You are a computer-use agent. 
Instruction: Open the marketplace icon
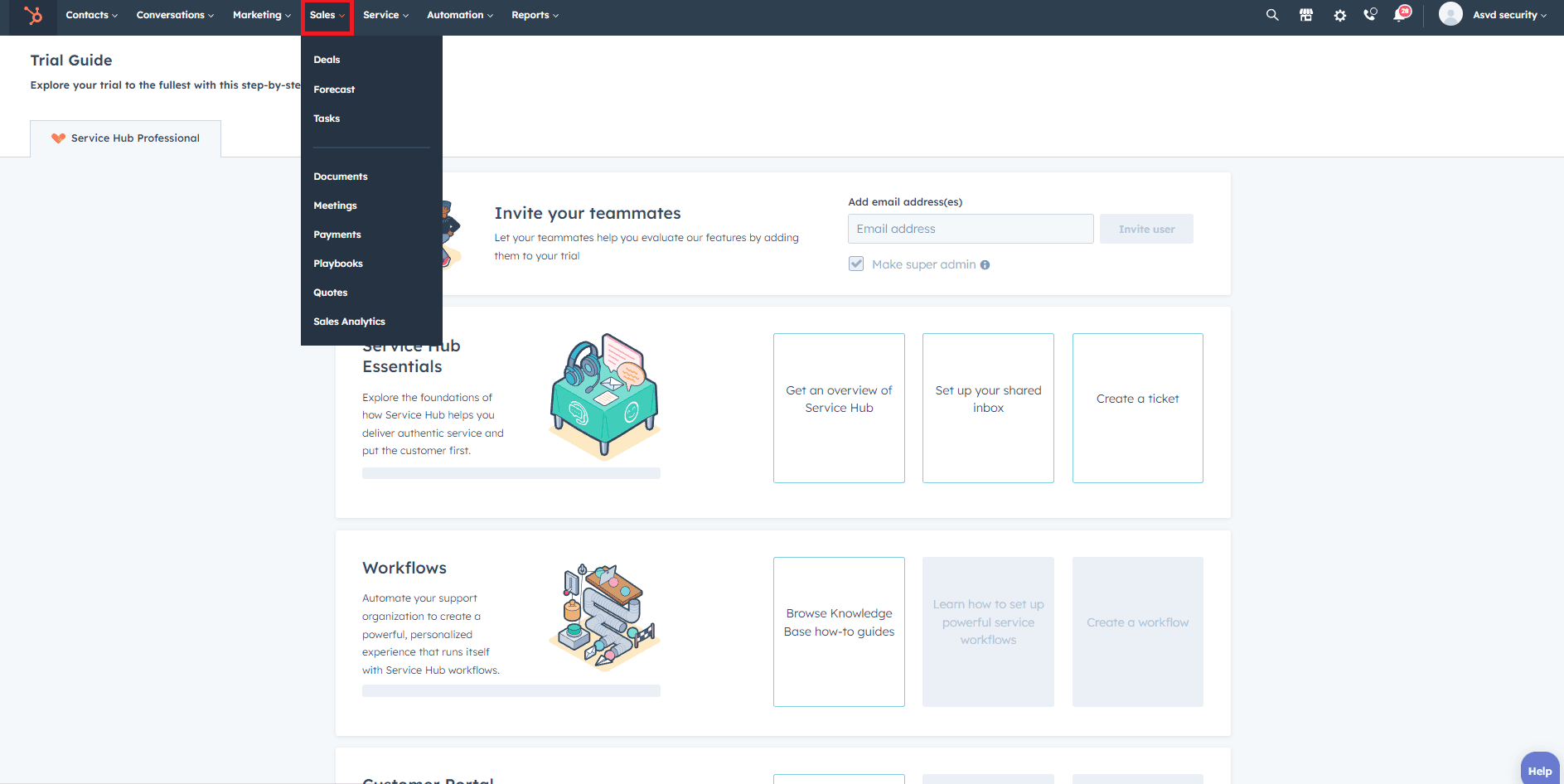[1306, 15]
